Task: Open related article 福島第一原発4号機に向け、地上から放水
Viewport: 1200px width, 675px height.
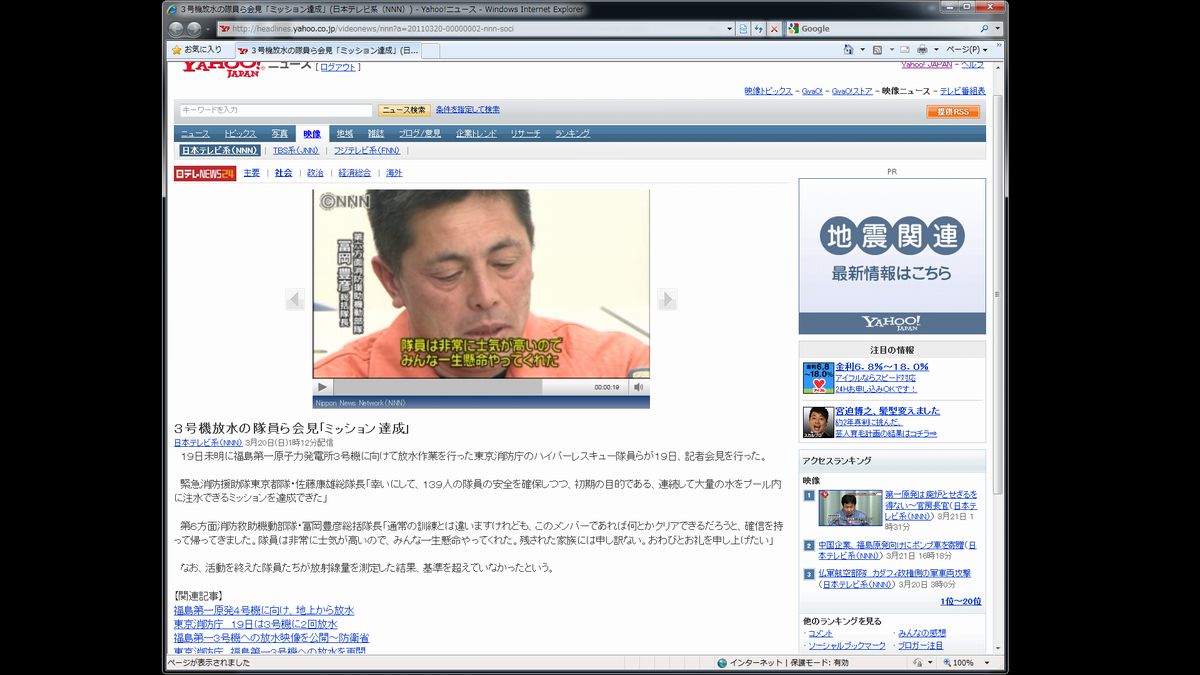Action: [264, 610]
